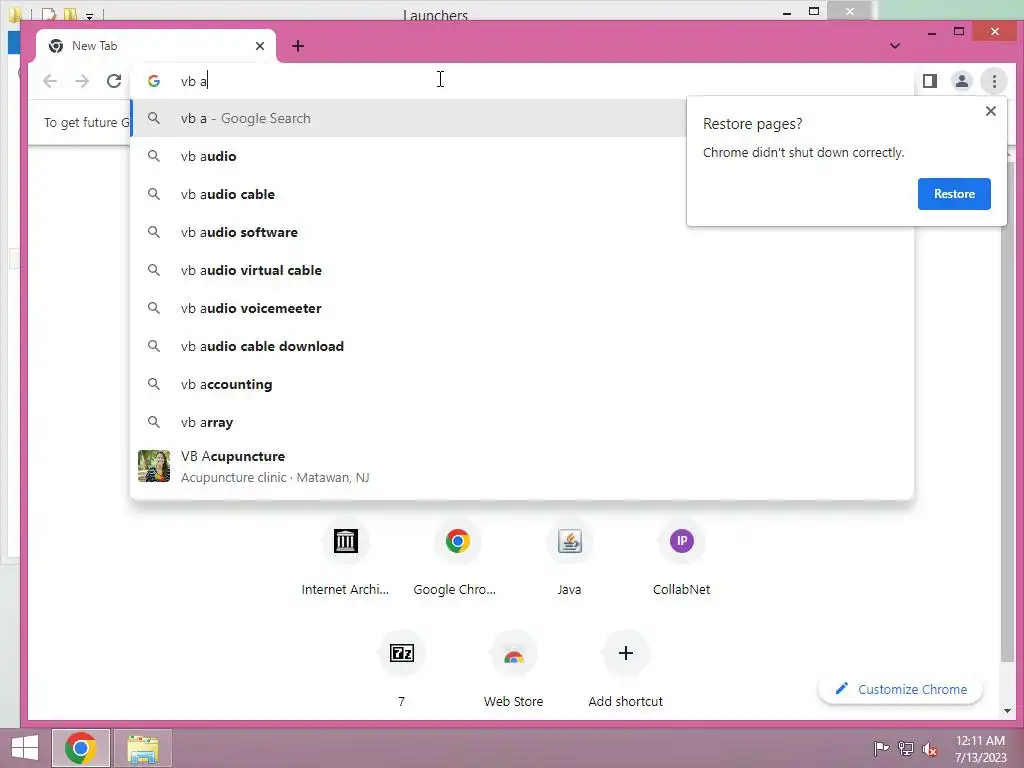Open the Internet Archive shortcut
Image resolution: width=1024 pixels, height=768 pixels.
[345, 559]
